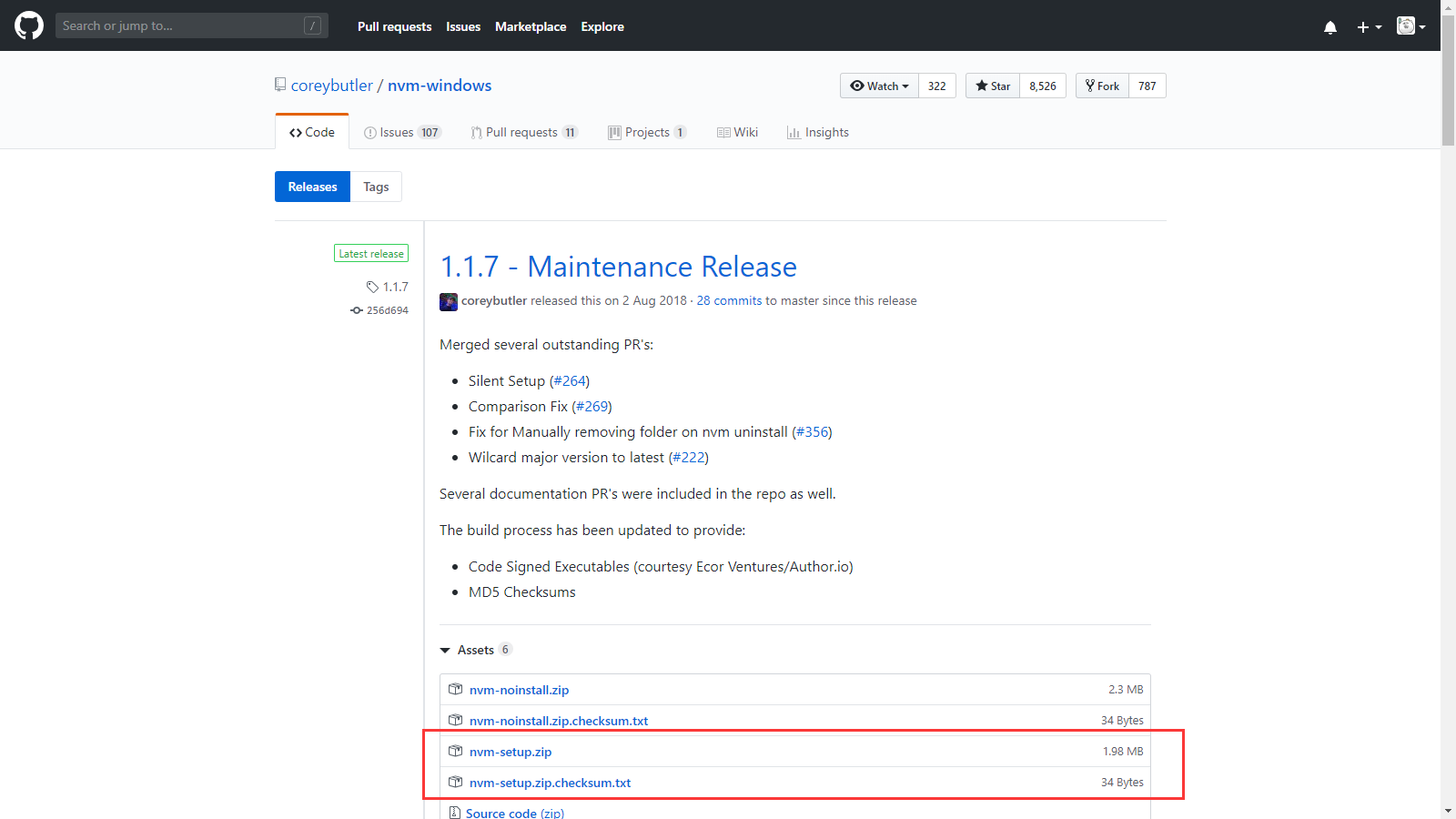1456x819 pixels.
Task: Open coreybutler author name in release line
Action: tap(494, 300)
